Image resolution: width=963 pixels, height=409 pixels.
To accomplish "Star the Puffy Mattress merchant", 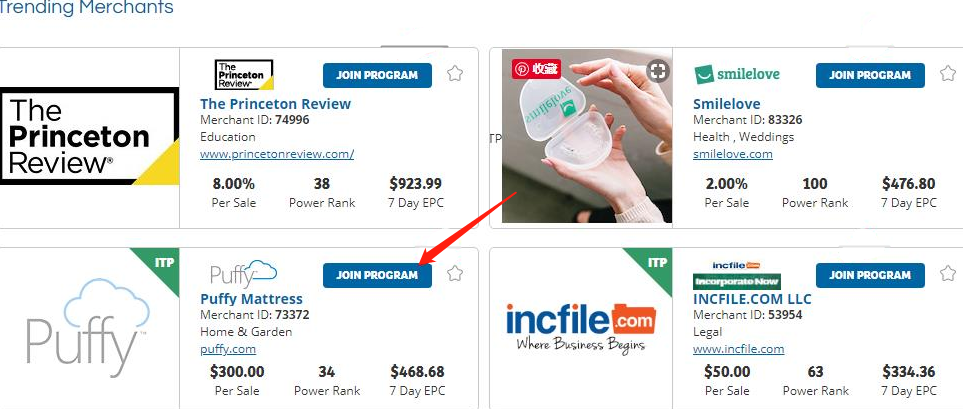I will coord(454,273).
